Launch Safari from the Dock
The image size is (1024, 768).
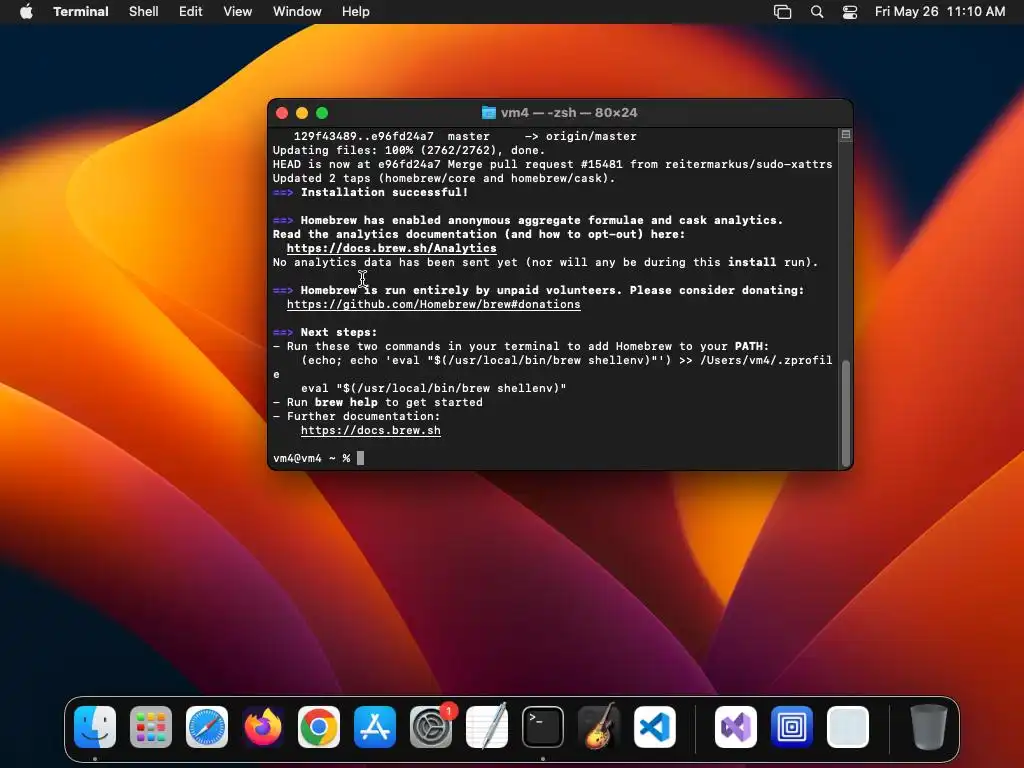207,726
